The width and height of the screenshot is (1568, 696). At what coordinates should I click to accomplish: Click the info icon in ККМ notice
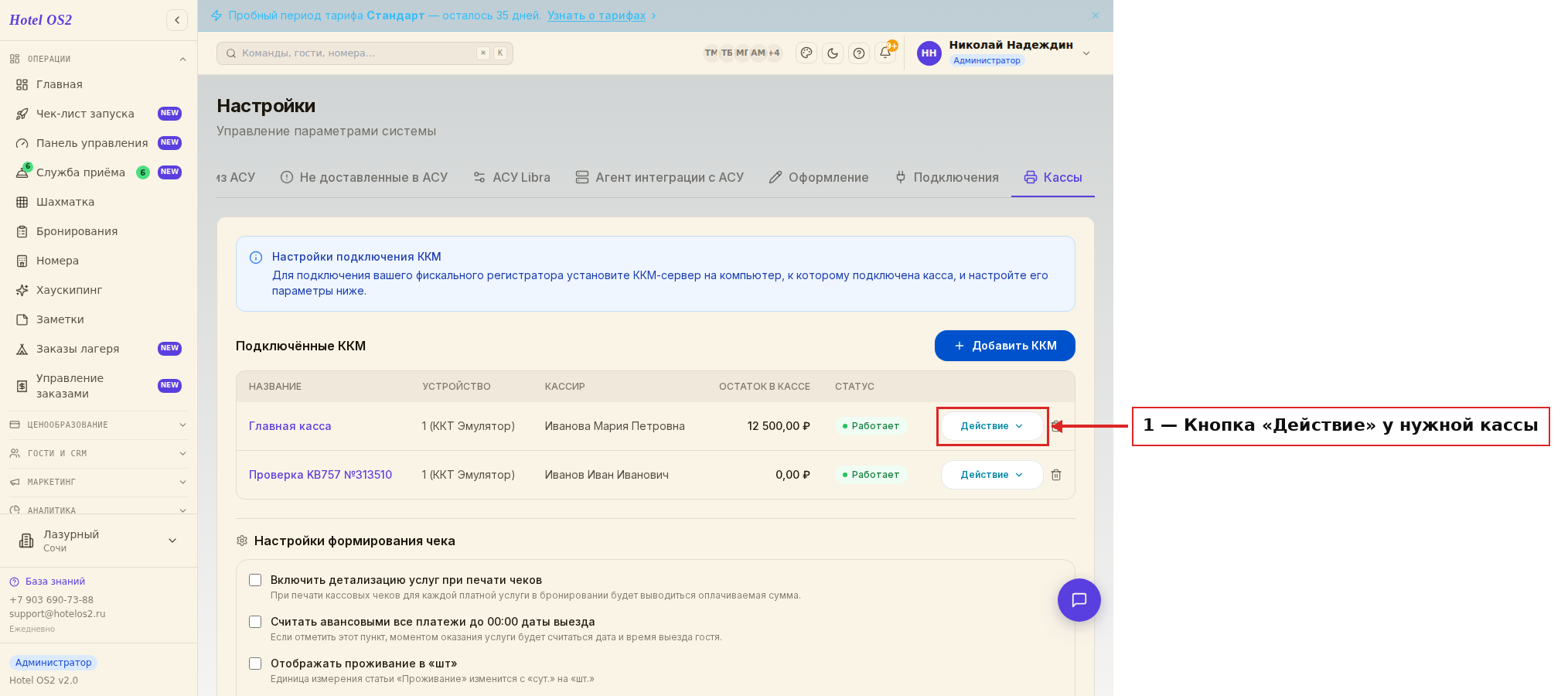(256, 258)
